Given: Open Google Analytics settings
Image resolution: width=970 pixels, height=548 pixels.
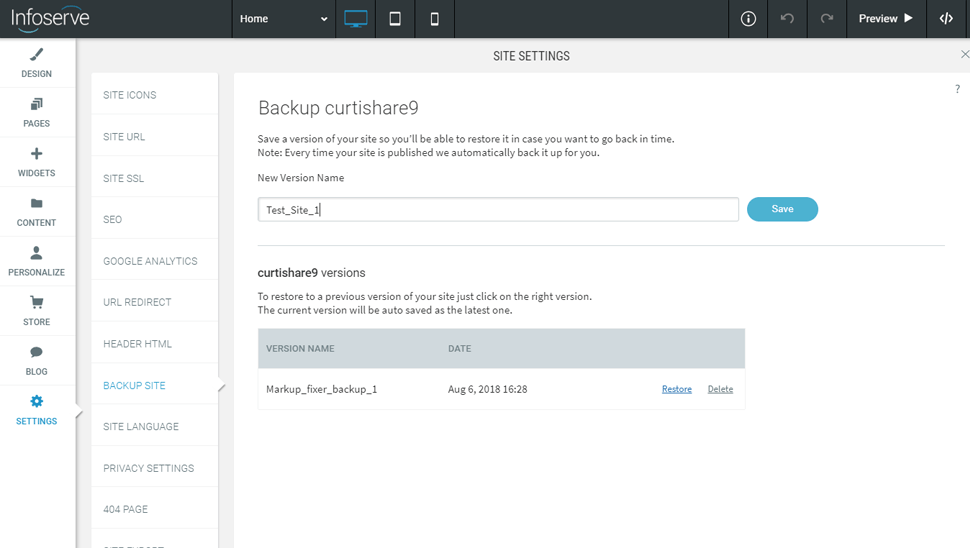Looking at the screenshot, I should [150, 261].
